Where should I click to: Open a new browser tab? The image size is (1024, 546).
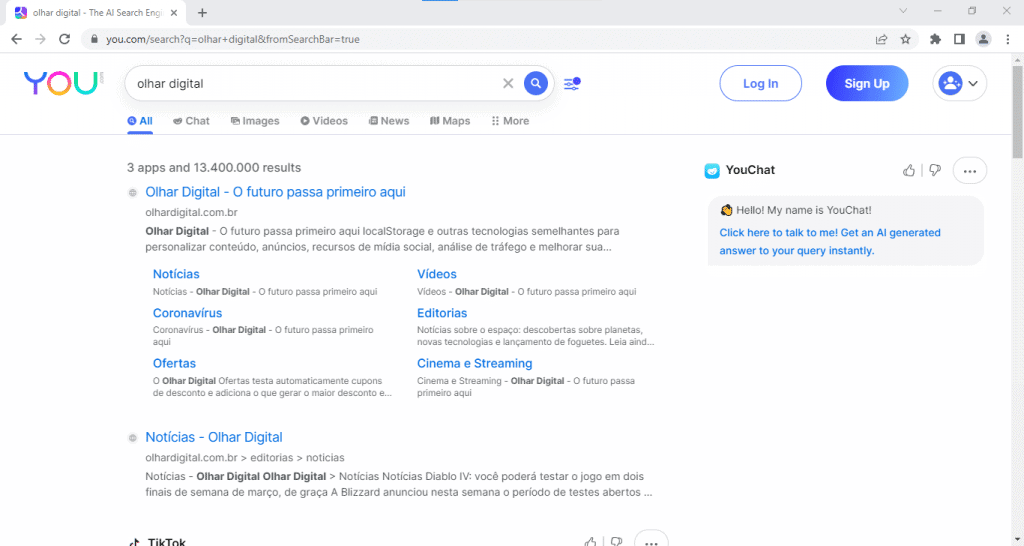202,12
